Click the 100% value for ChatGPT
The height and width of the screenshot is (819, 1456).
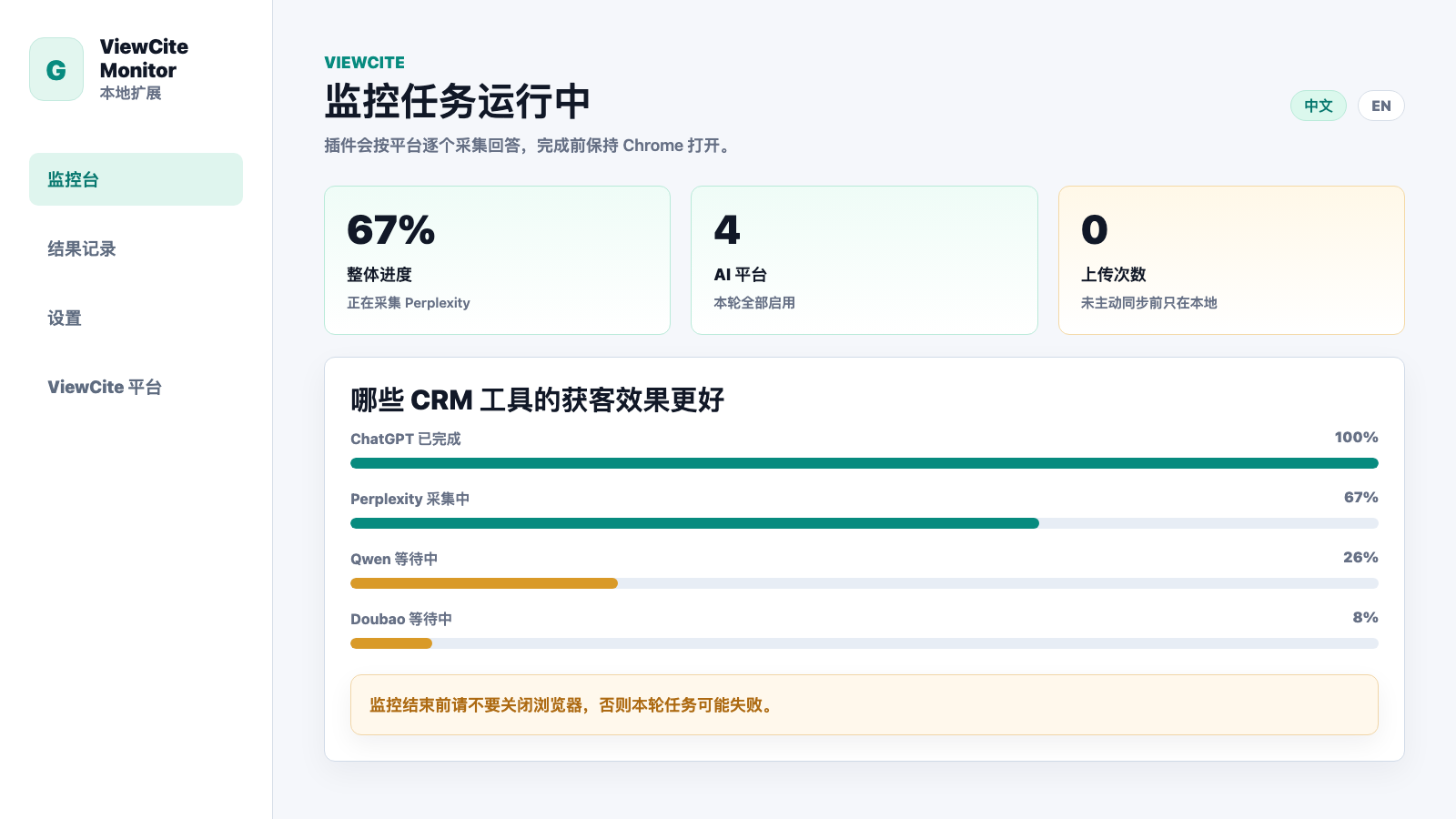(1356, 438)
